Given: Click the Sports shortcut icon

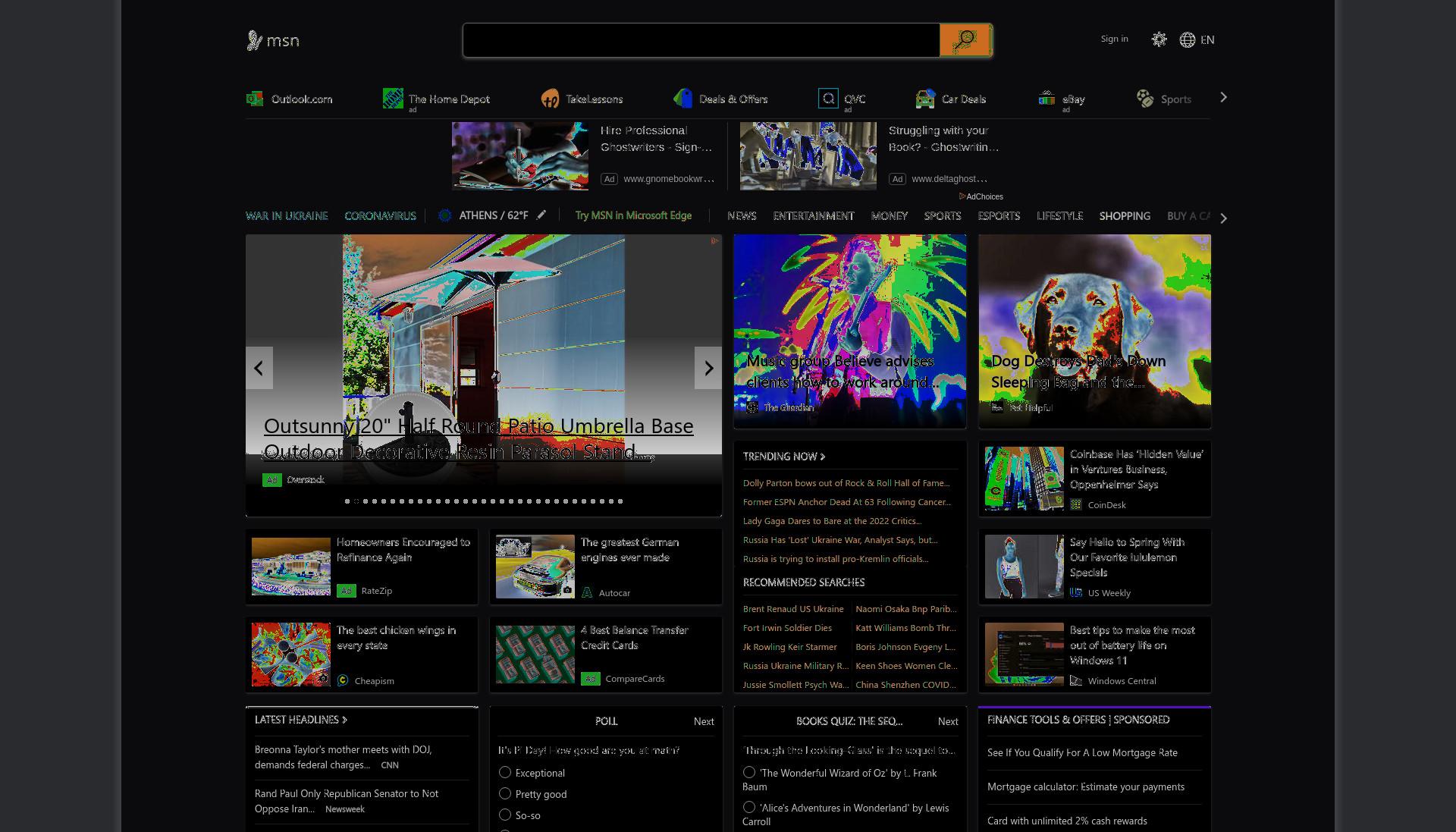Looking at the screenshot, I should coord(1144,99).
